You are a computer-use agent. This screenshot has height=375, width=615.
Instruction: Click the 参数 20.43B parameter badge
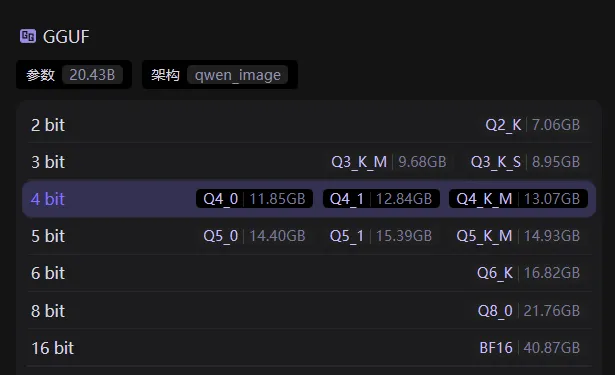point(74,75)
